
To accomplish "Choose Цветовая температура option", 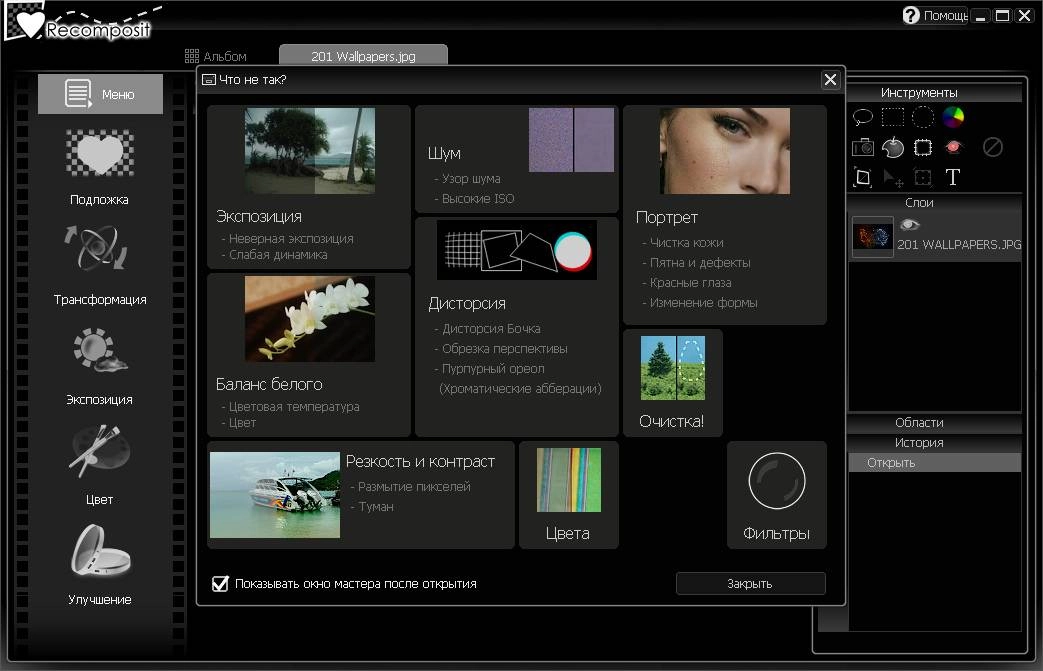I will tap(293, 406).
